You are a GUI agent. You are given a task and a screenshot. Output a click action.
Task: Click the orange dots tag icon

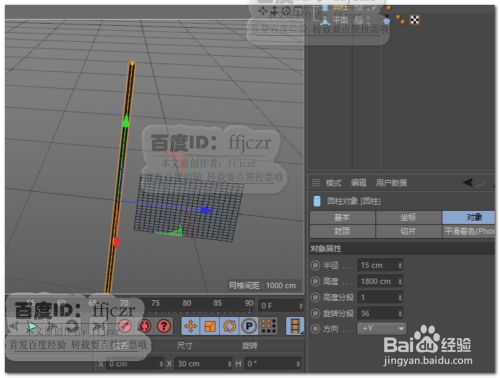400,19
